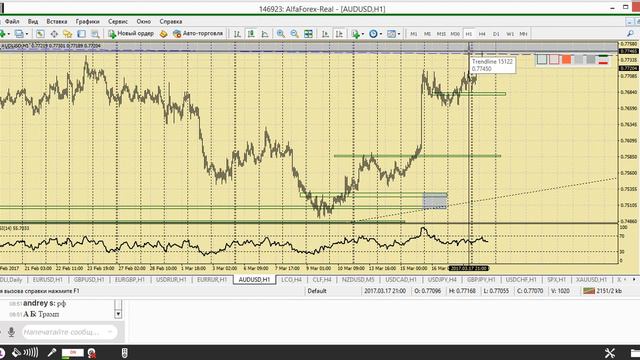Expand the Periods dropdown arrow
640x360 pixels.
pyautogui.click(x=380, y=34)
